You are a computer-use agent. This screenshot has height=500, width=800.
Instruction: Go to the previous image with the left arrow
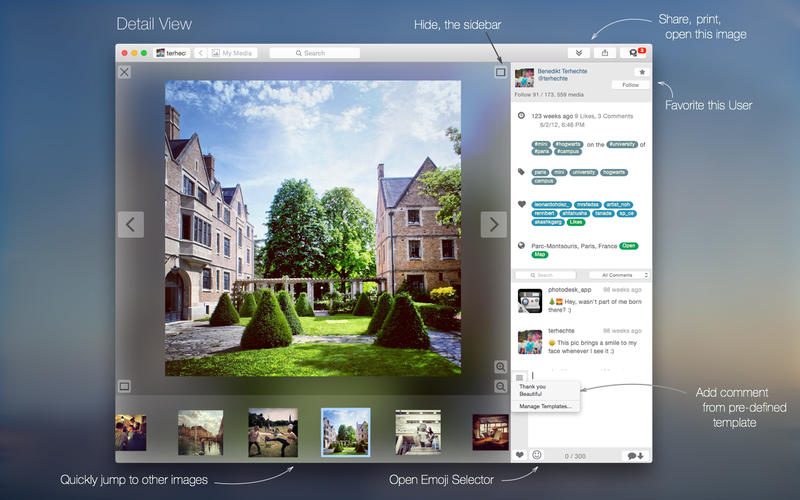[130, 224]
